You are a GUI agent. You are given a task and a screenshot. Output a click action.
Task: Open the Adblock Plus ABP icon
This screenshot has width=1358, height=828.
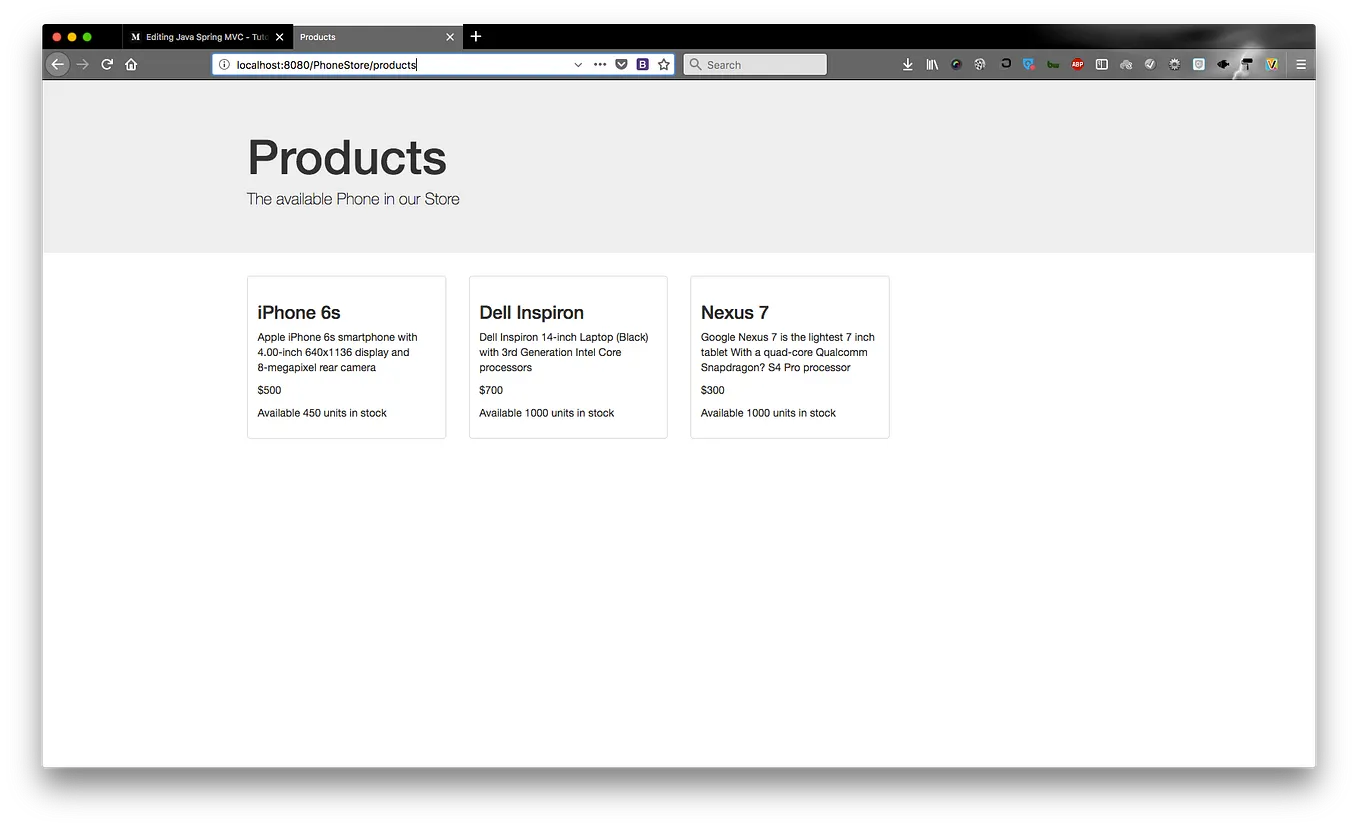(1077, 64)
